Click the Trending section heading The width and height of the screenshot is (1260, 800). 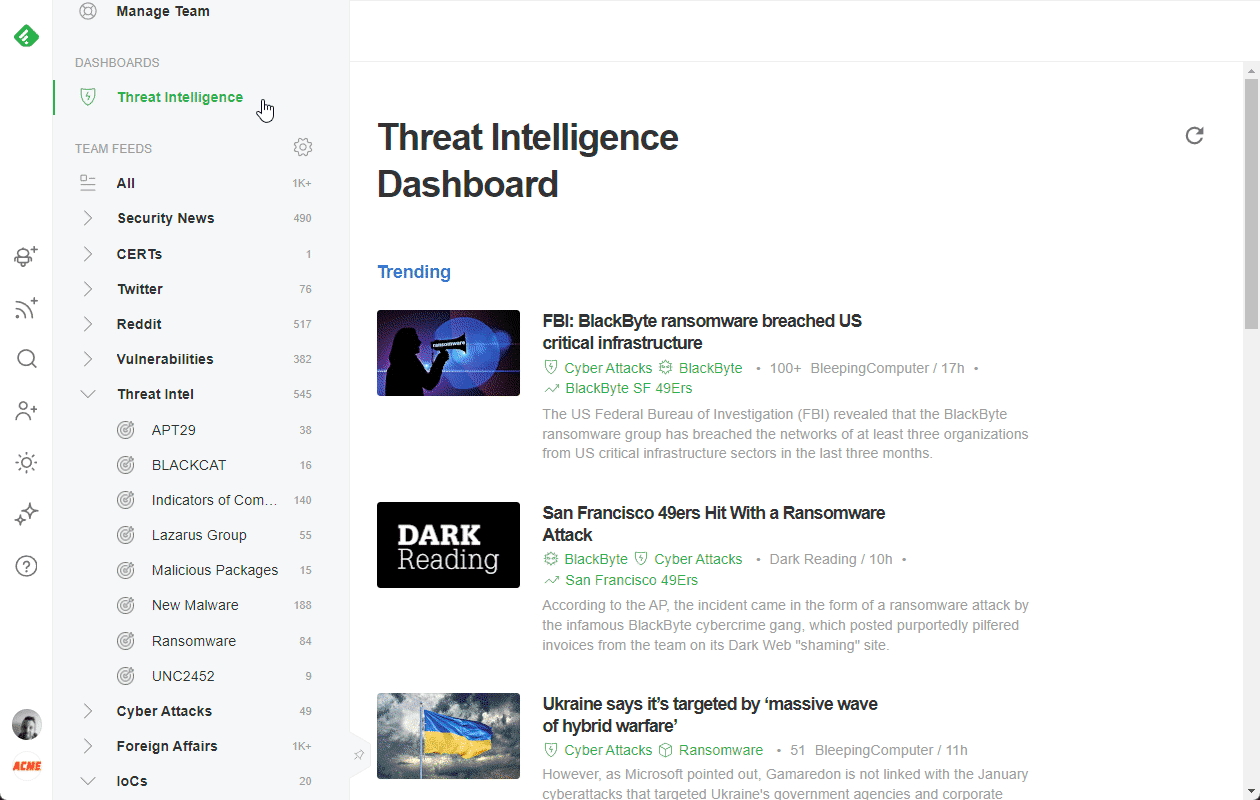pyautogui.click(x=414, y=272)
